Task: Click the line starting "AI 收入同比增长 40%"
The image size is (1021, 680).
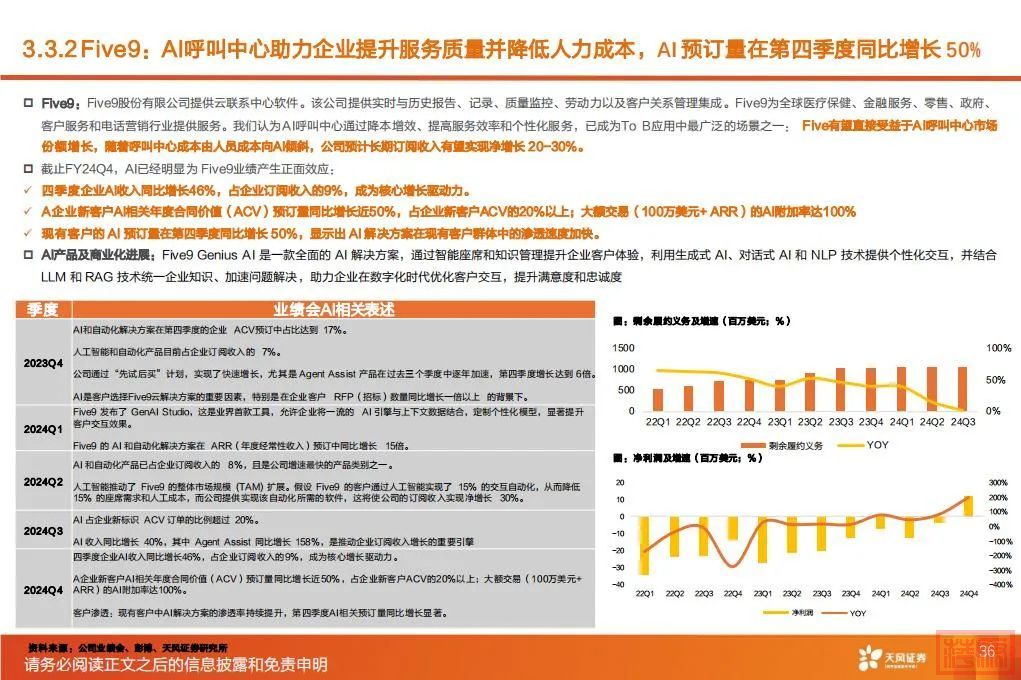Action: pyautogui.click(x=273, y=542)
